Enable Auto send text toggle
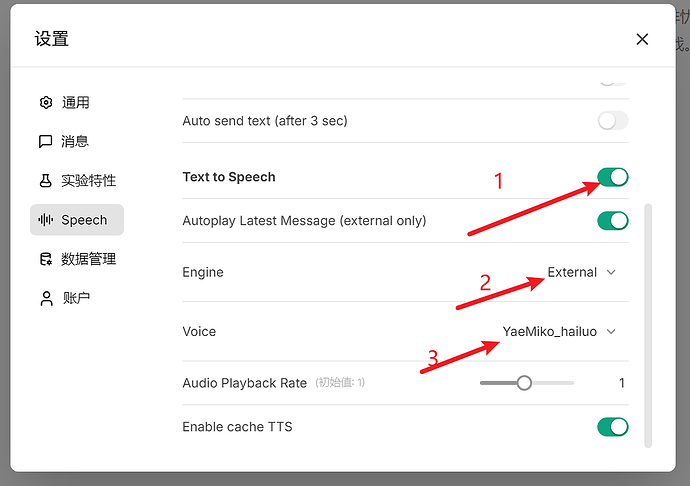This screenshot has height=486, width=690. tap(613, 121)
